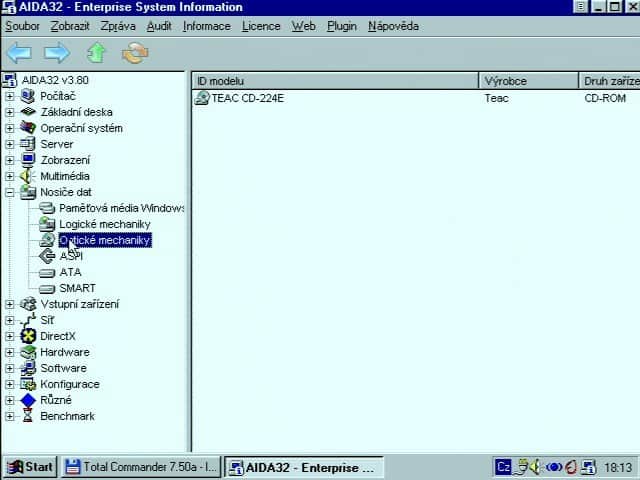Click the TEAC CD-224E drive icon
The width and height of the screenshot is (640, 480).
tap(202, 98)
